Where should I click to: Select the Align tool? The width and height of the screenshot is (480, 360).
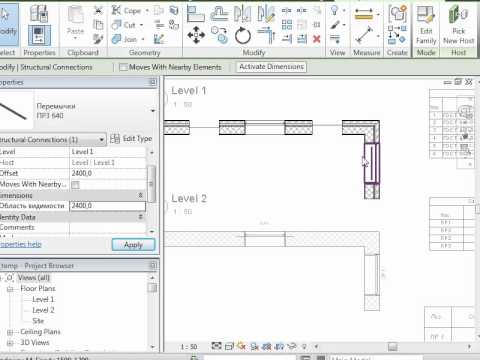(x=196, y=14)
